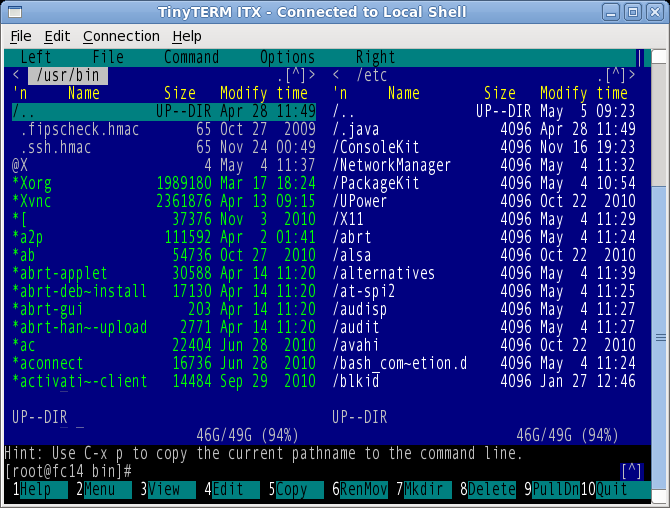670x508 pixels.
Task: Select /UPower directory
Action: point(484,201)
